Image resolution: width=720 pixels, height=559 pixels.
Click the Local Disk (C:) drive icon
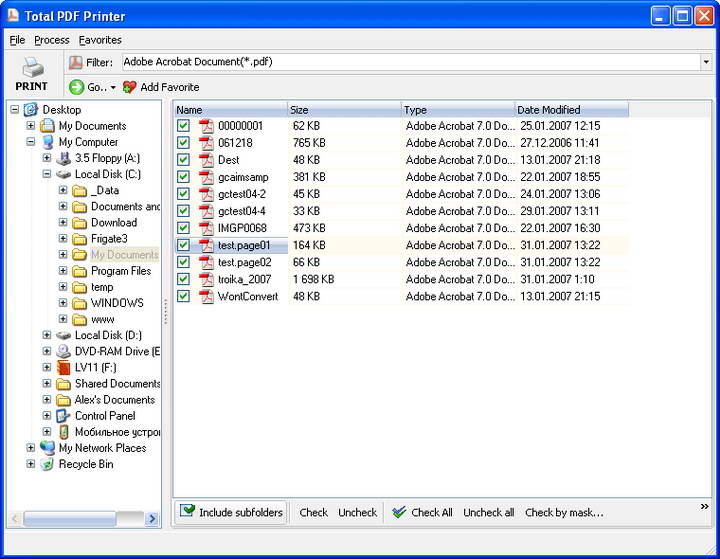pos(63,175)
